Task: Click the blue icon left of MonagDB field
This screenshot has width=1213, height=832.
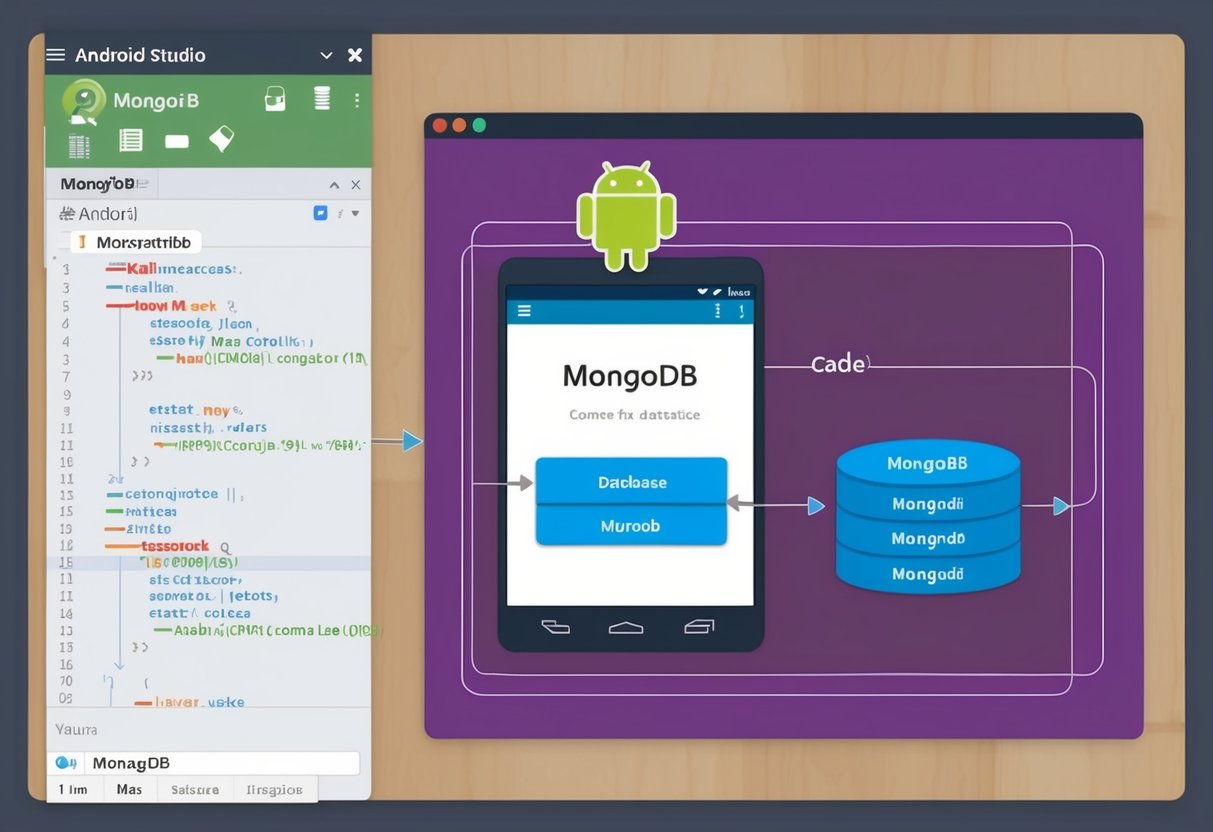Action: (x=66, y=763)
